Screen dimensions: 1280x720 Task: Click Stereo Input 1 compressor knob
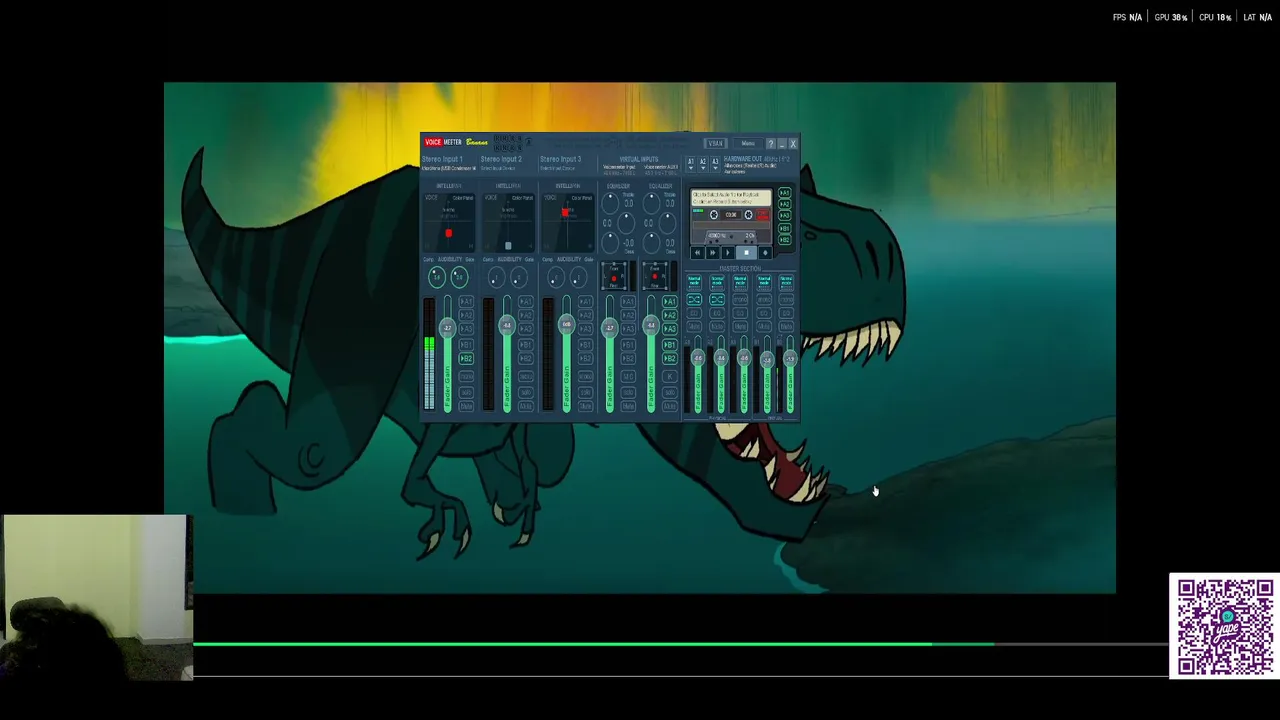click(x=436, y=277)
